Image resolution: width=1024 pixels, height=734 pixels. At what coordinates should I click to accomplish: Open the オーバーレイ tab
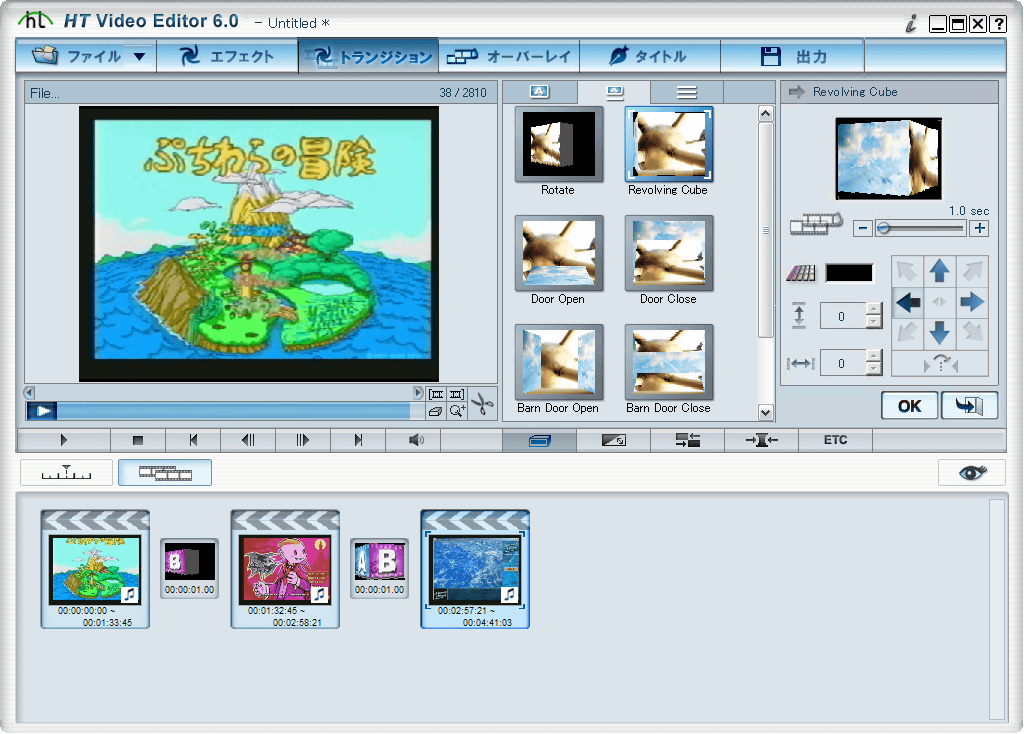point(509,56)
